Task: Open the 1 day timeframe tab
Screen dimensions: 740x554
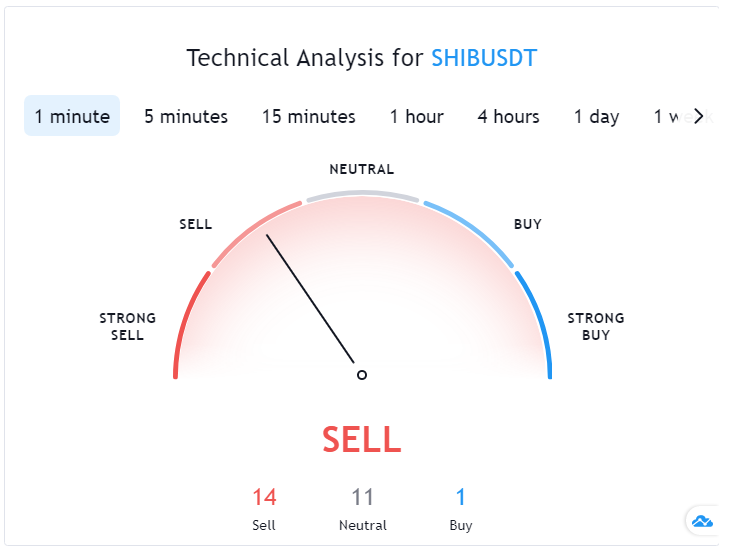Action: 597,116
